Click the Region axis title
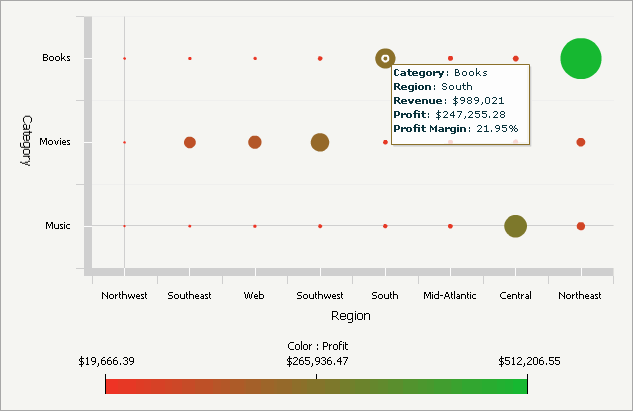 (350, 315)
